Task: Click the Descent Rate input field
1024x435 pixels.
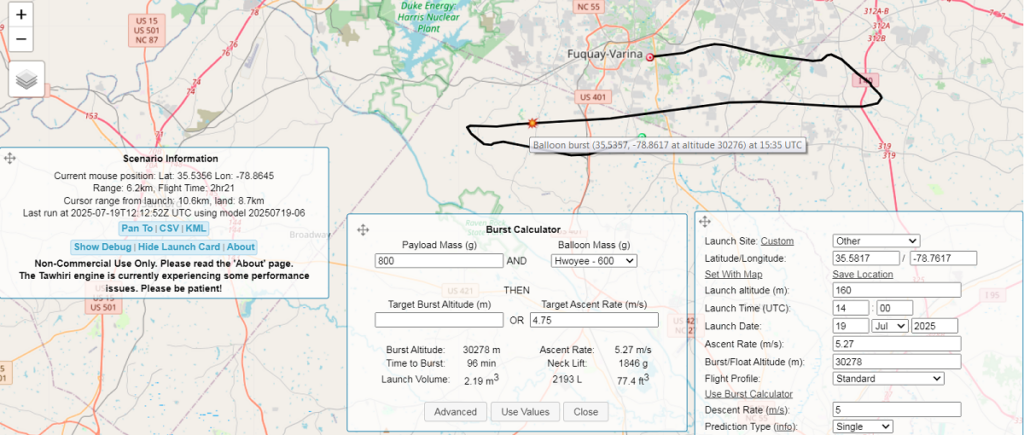Action: pos(896,409)
